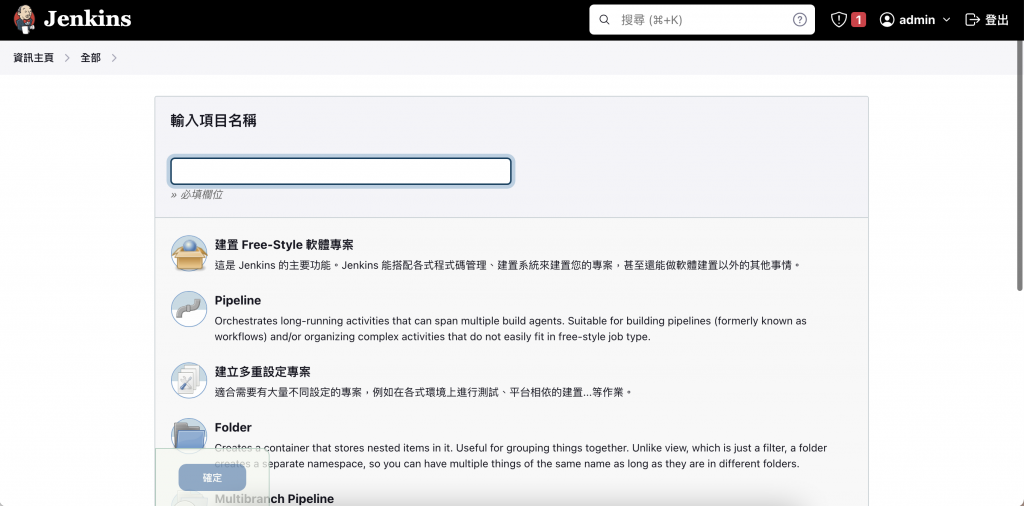Choose 建置 Free-Style 軟體專案 option

coord(284,245)
